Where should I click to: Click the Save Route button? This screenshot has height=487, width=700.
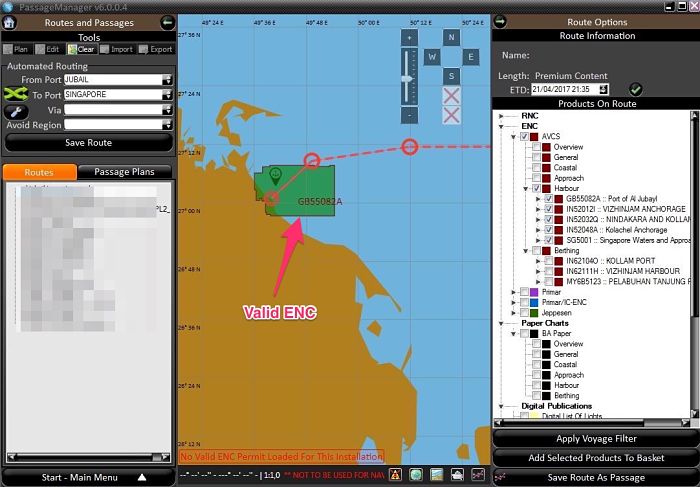(88, 143)
